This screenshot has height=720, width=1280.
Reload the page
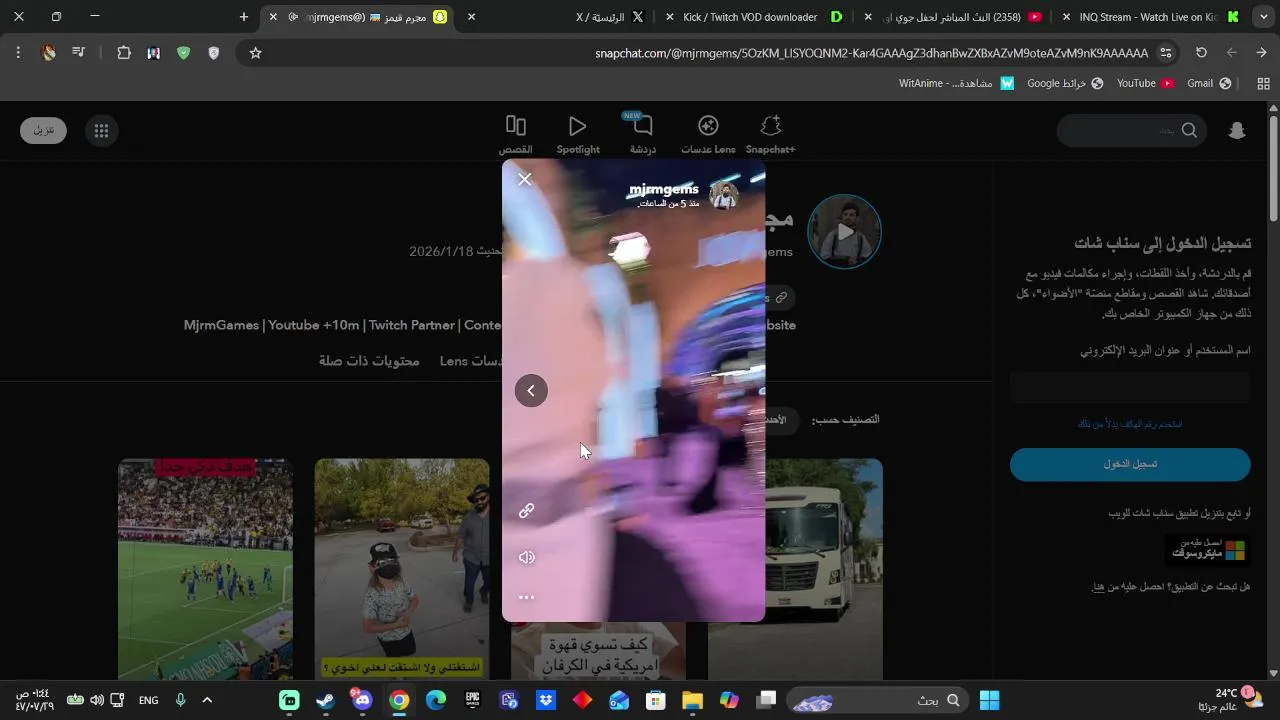pos(1201,53)
